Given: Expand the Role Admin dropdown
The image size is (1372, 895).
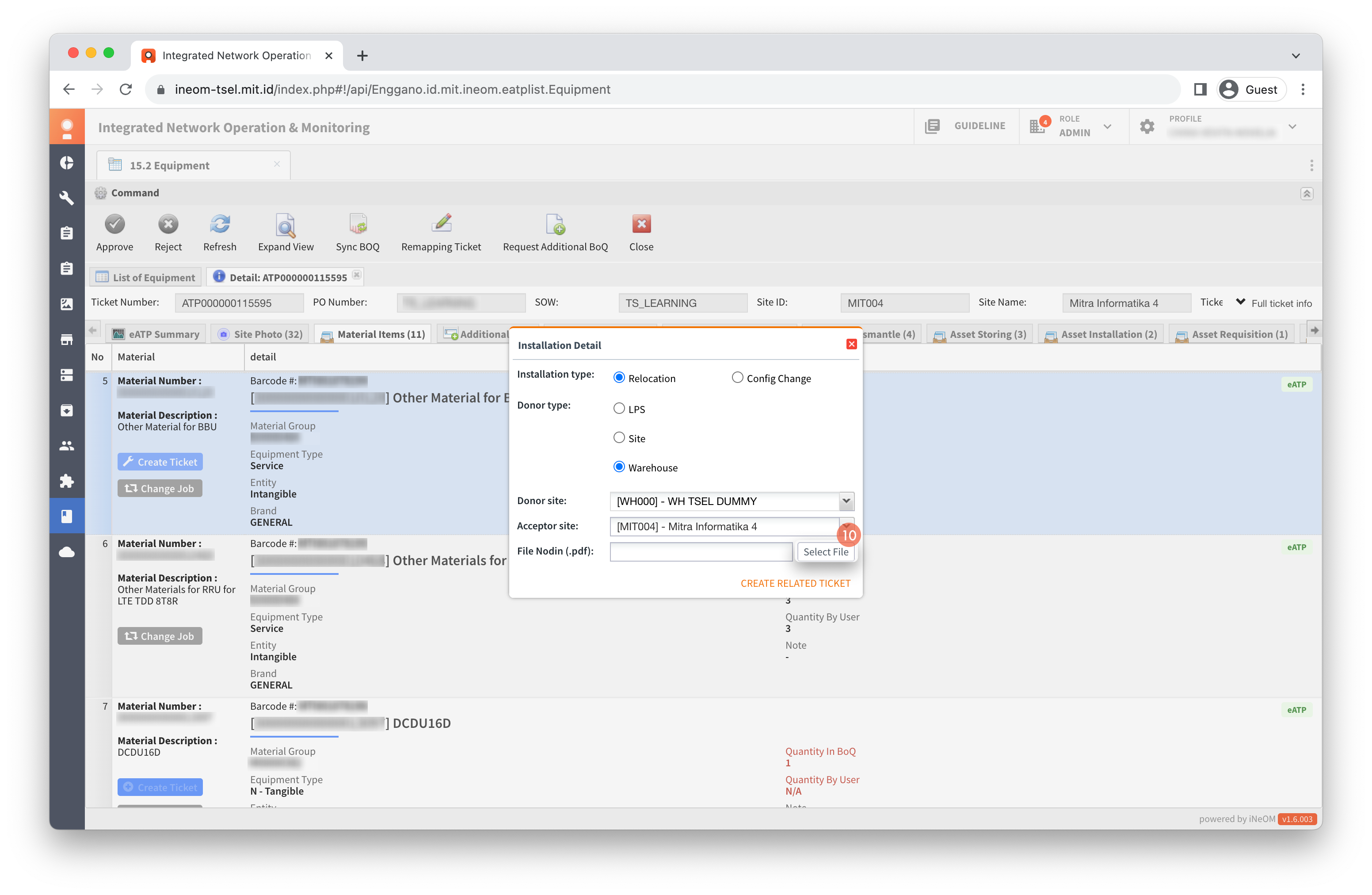Looking at the screenshot, I should pyautogui.click(x=1107, y=126).
